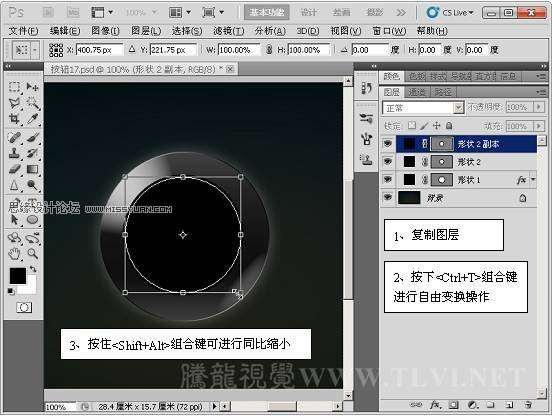This screenshot has width=552, height=416.
Task: Toggle lock transparent pixels
Action: 412,125
